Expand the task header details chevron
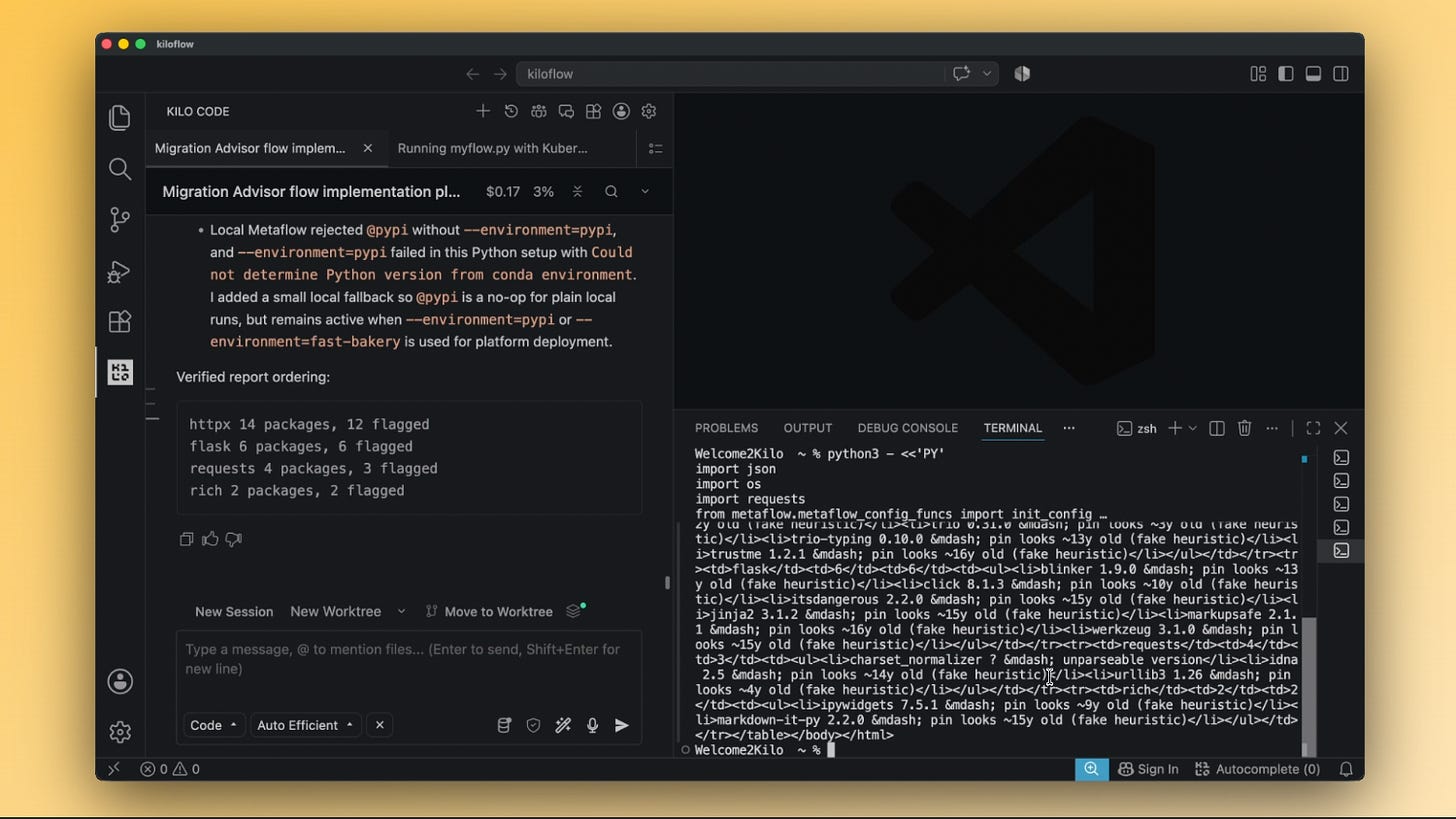 [645, 191]
